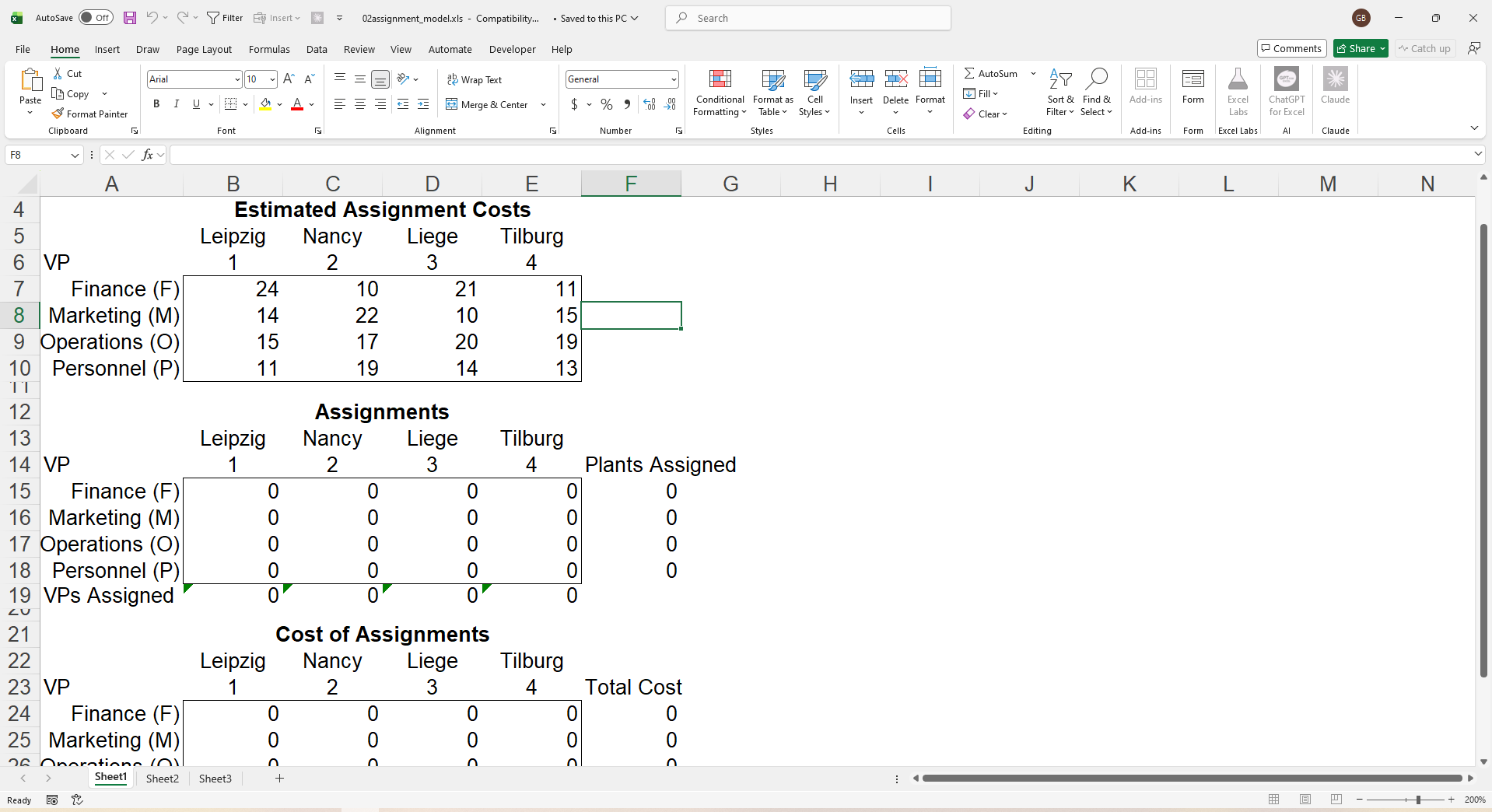Increase font size with the larger A icon
The width and height of the screenshot is (1492, 812).
click(289, 79)
